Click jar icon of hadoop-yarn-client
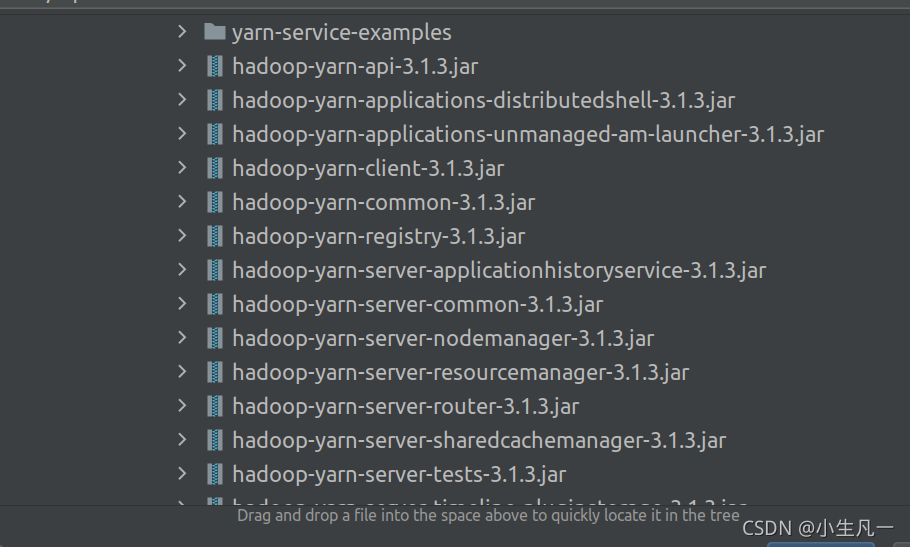Image resolution: width=910 pixels, height=547 pixels. (x=215, y=168)
